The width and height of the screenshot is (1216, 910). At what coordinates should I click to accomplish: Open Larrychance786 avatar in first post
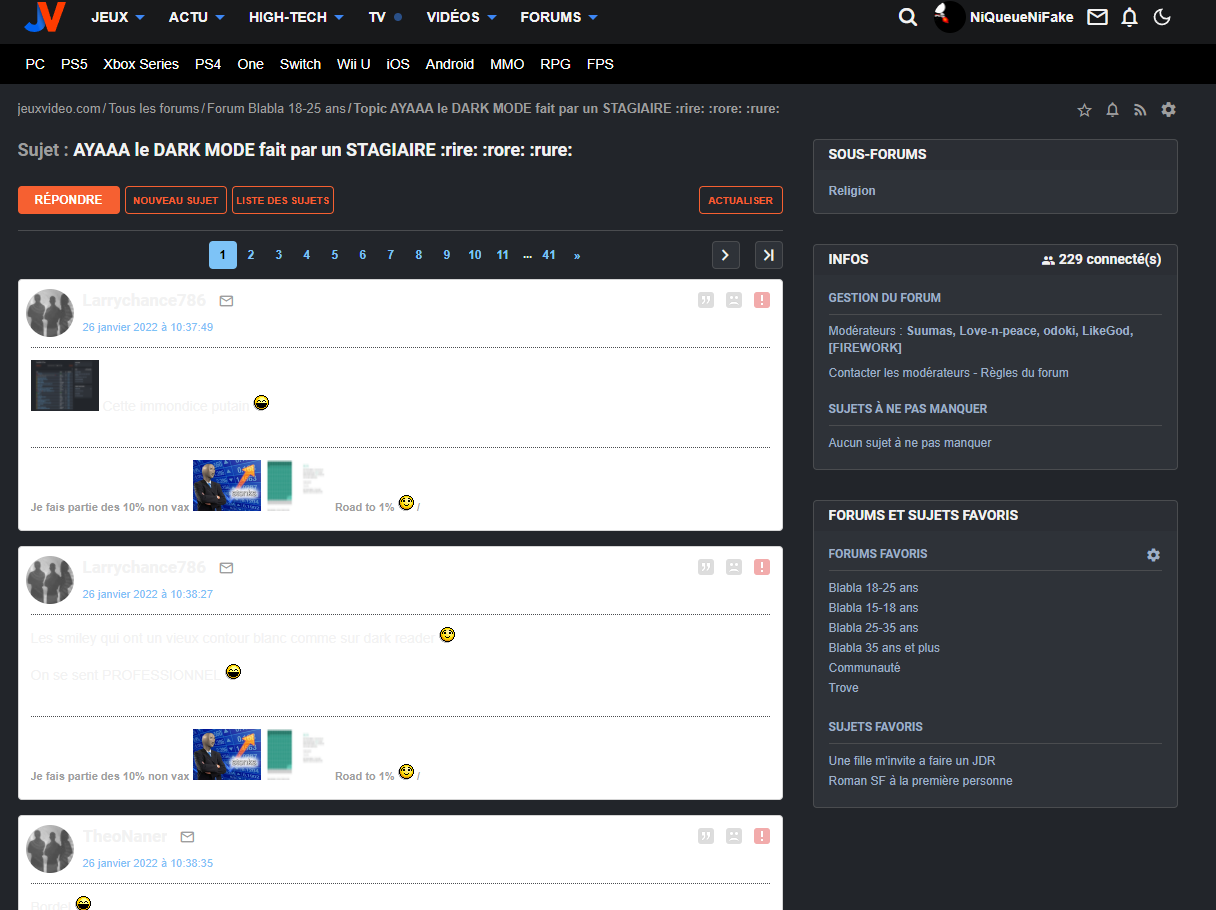pyautogui.click(x=50, y=313)
